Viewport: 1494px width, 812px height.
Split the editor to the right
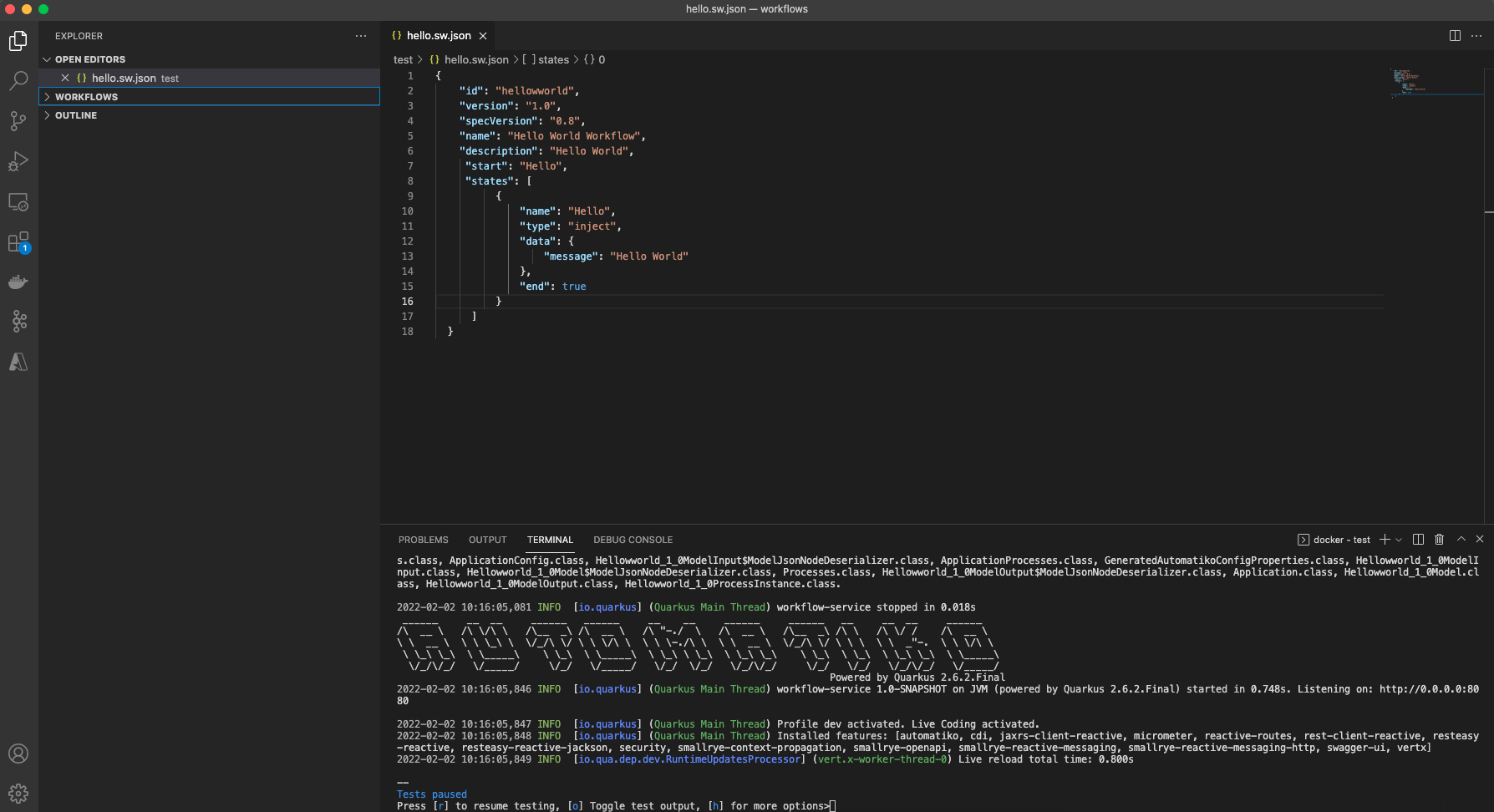tap(1455, 36)
